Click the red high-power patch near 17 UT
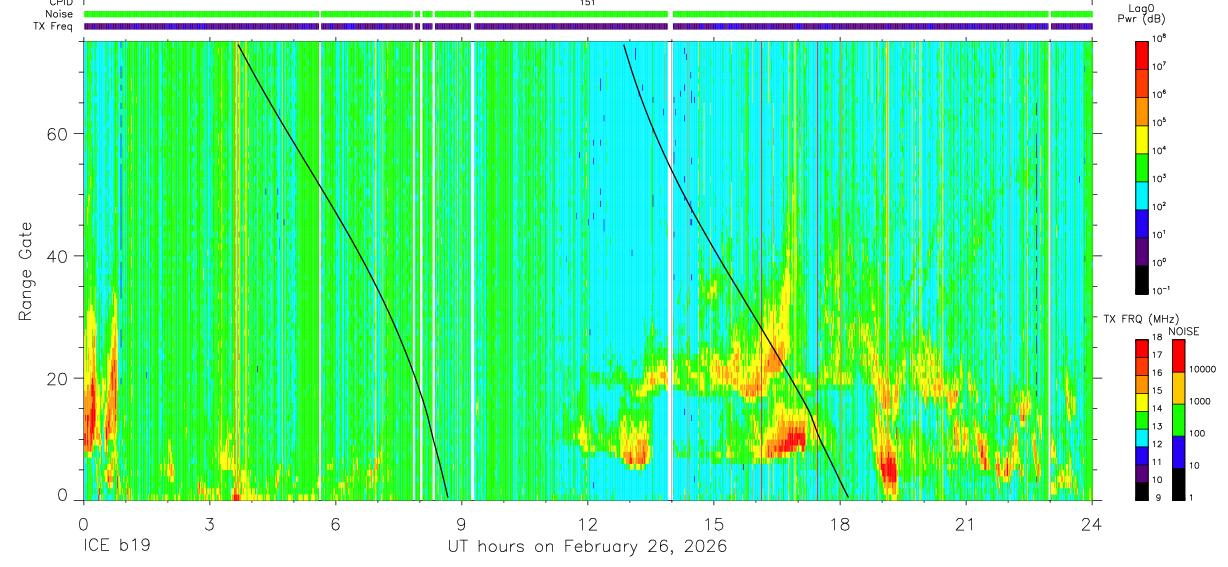1228x567 pixels. tap(790, 439)
